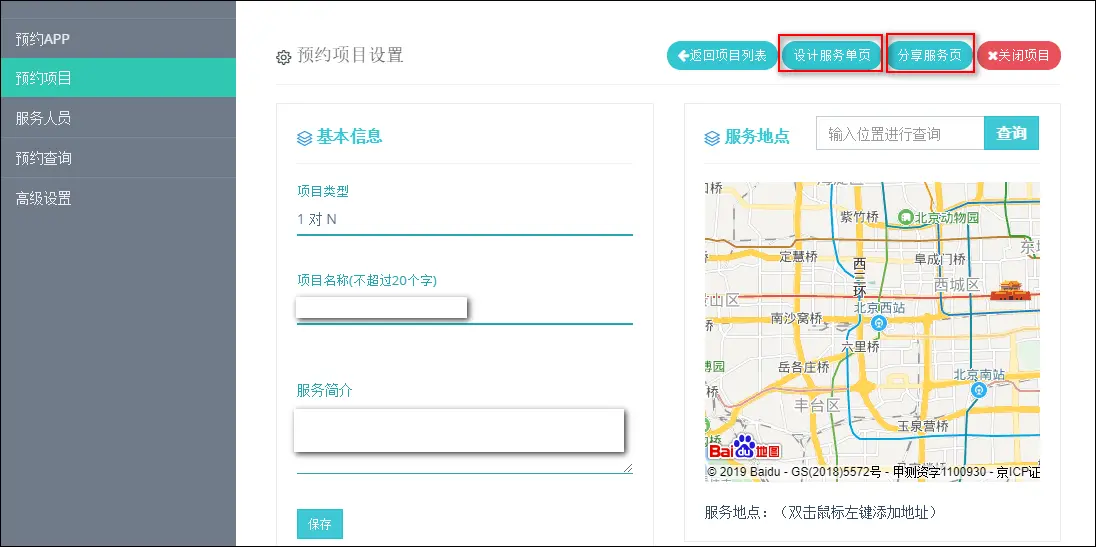Focus the 输入位置进行查询 search field

899,134
